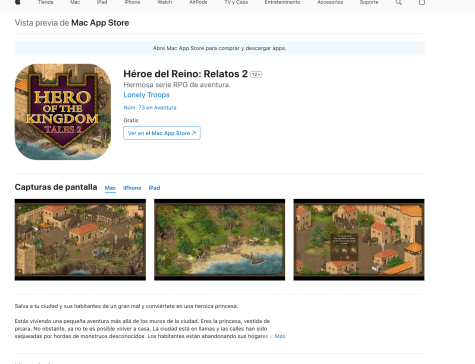Select the Mac screenshots tab
475x364 pixels.
(110, 188)
